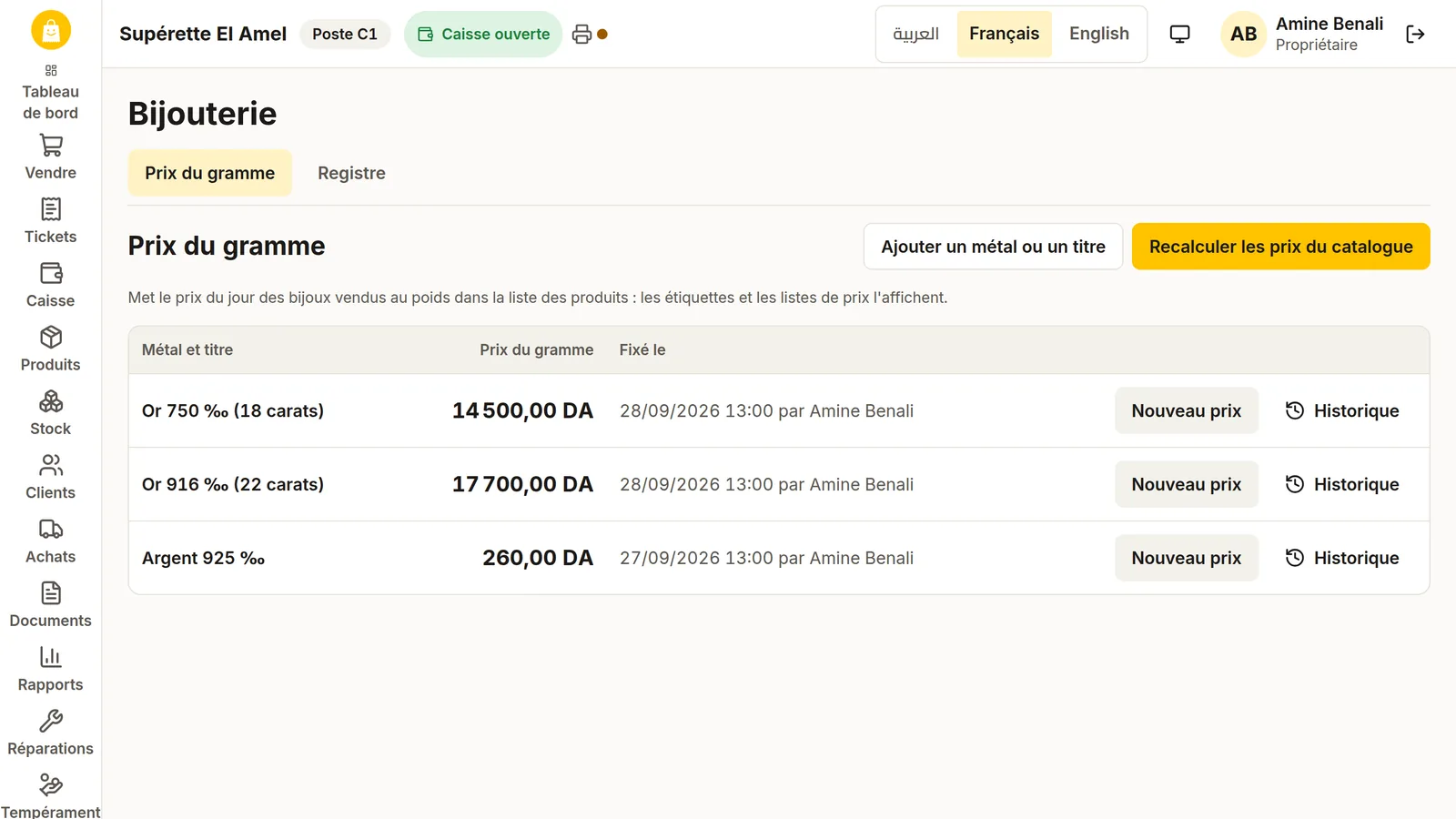Open the Achats truck icon

point(51,530)
